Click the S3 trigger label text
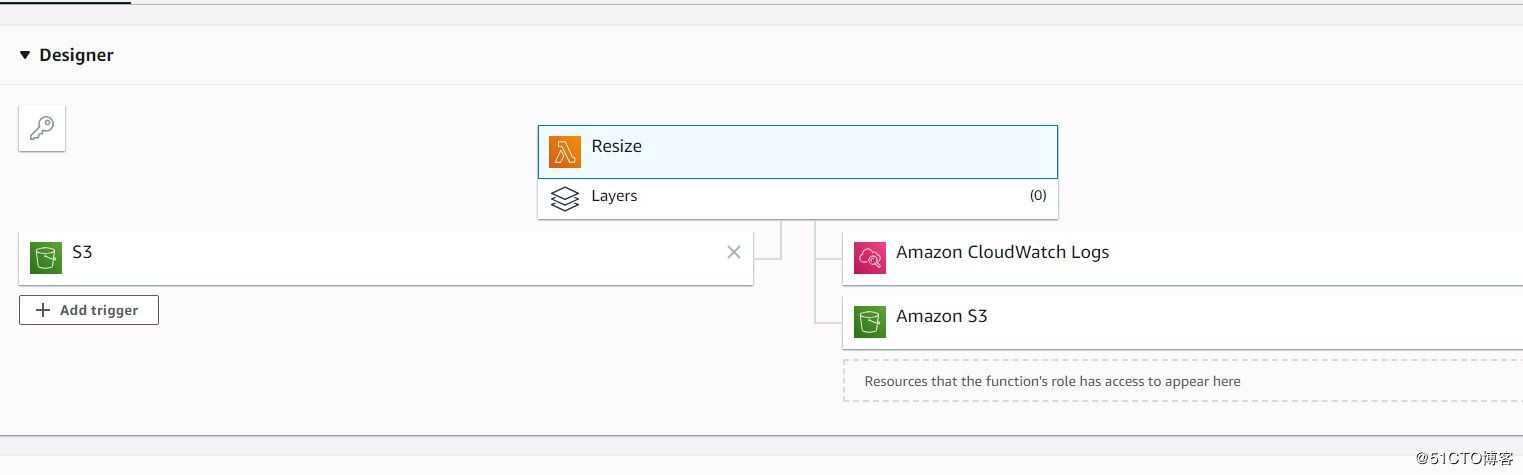1523x475 pixels. point(82,252)
